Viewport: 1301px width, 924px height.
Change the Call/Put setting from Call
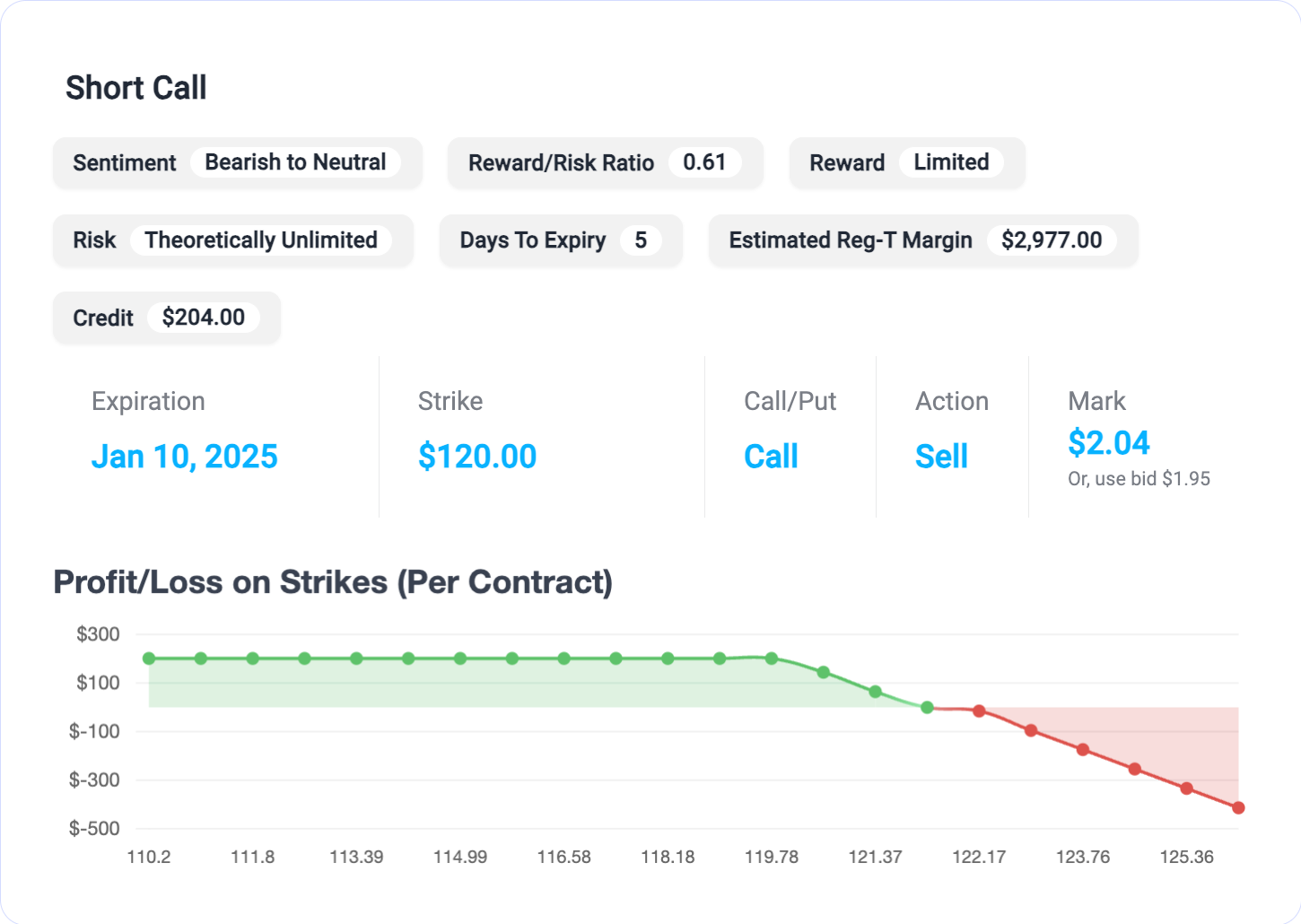pyautogui.click(x=770, y=457)
